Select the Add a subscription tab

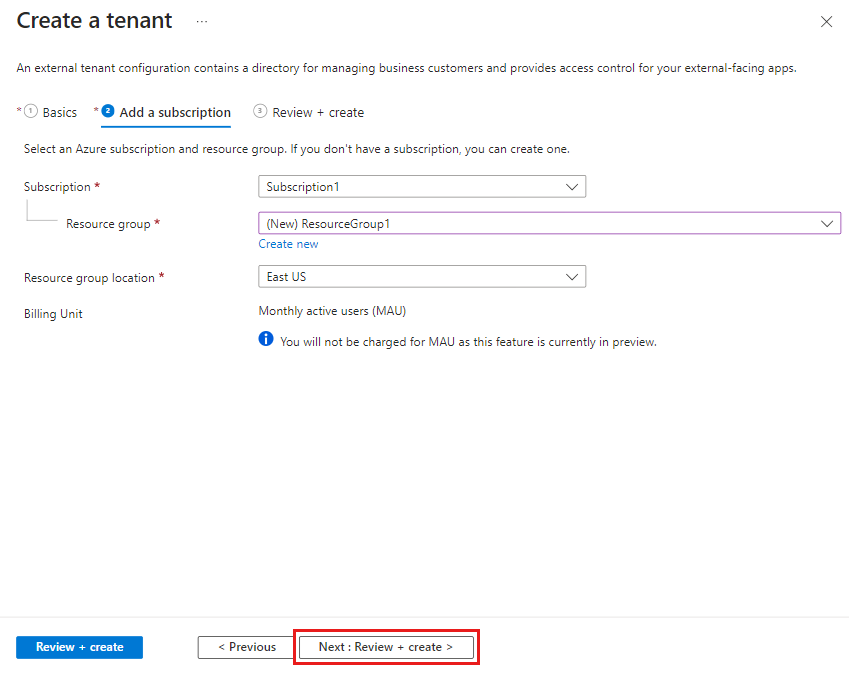click(175, 113)
